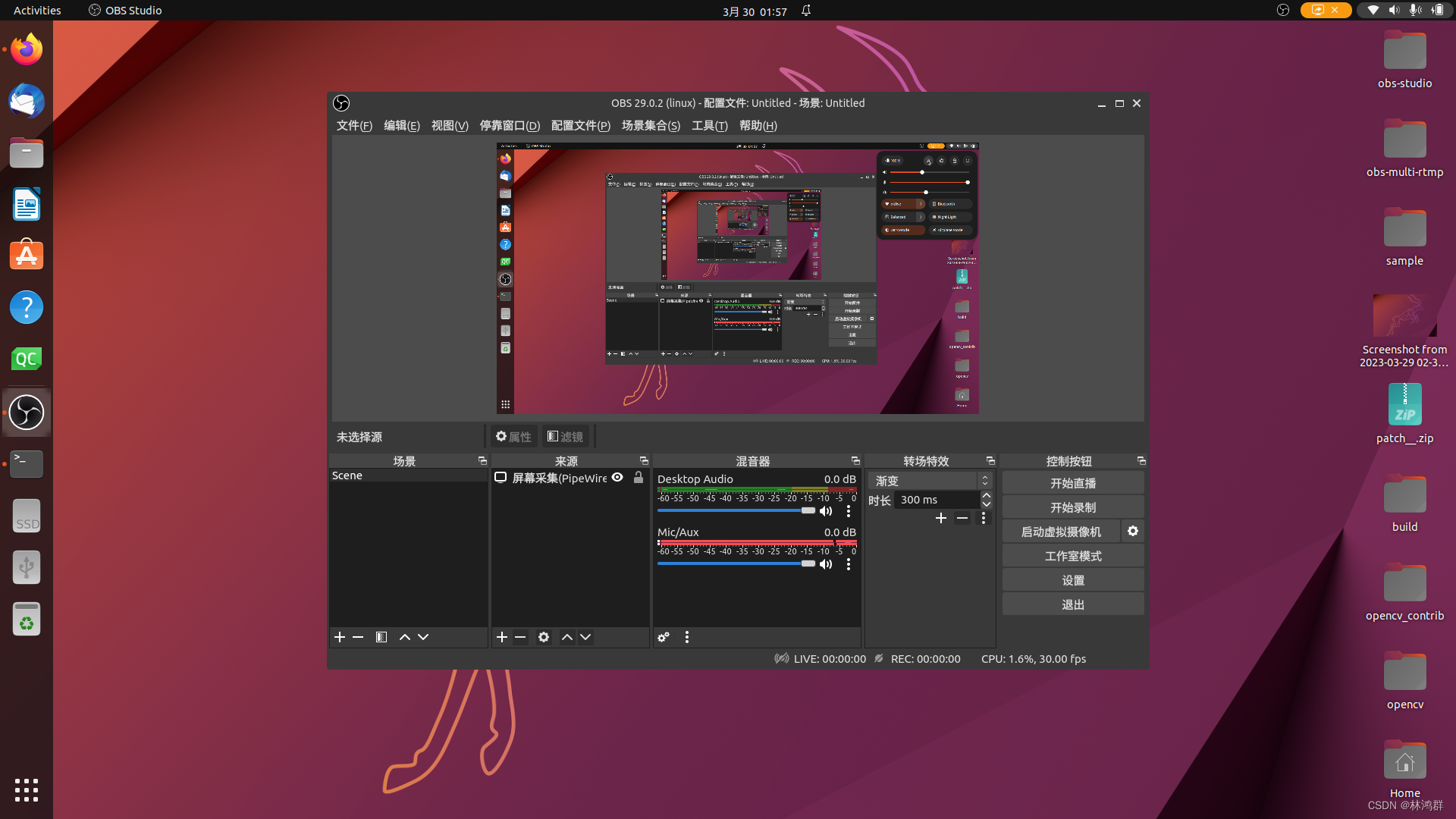Open advanced audio properties gears icon

[664, 637]
